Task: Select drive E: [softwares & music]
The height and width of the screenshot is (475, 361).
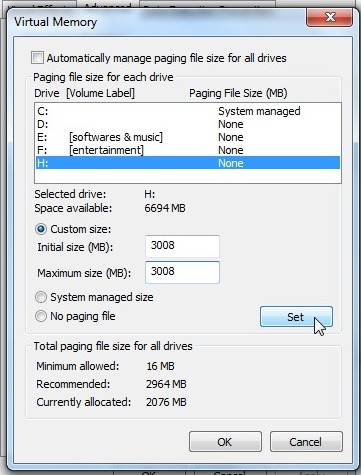Action: tap(188, 137)
